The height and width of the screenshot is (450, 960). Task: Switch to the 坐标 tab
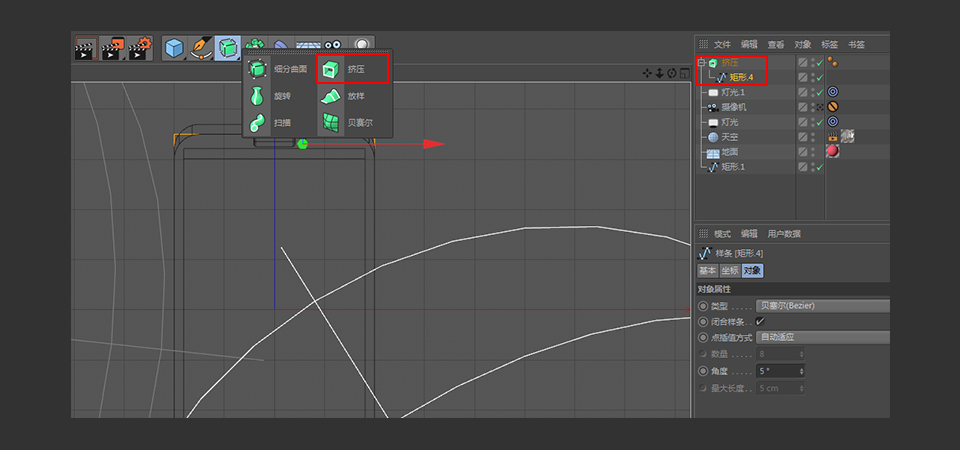727,271
